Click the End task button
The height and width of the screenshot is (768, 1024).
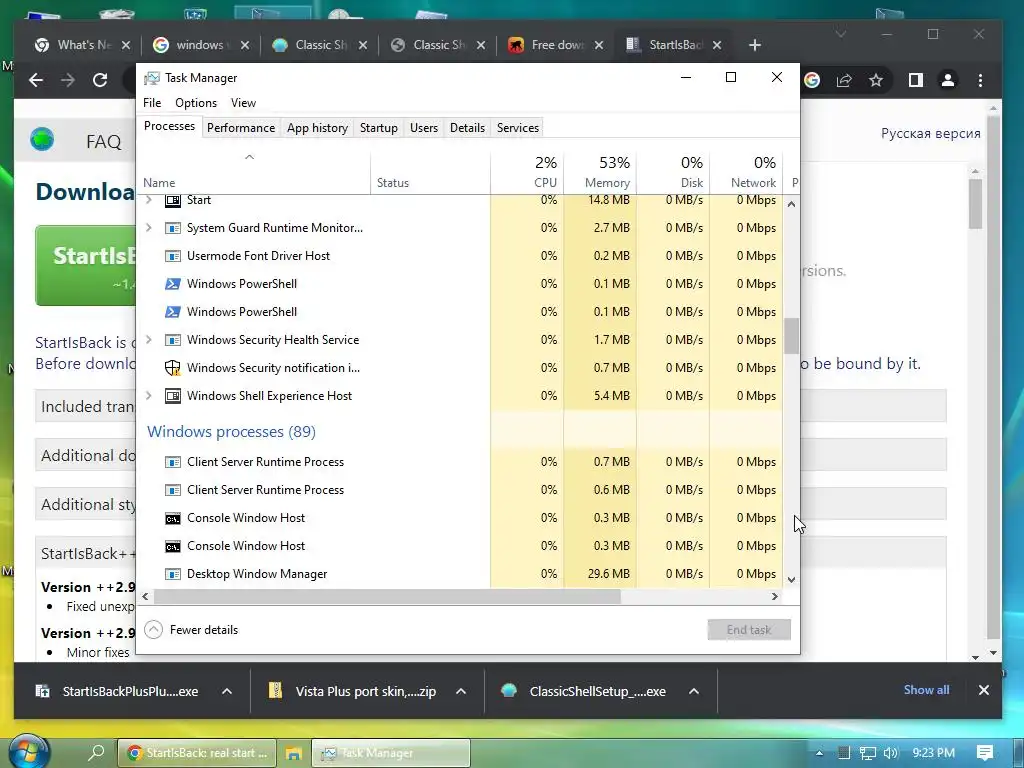click(x=749, y=630)
